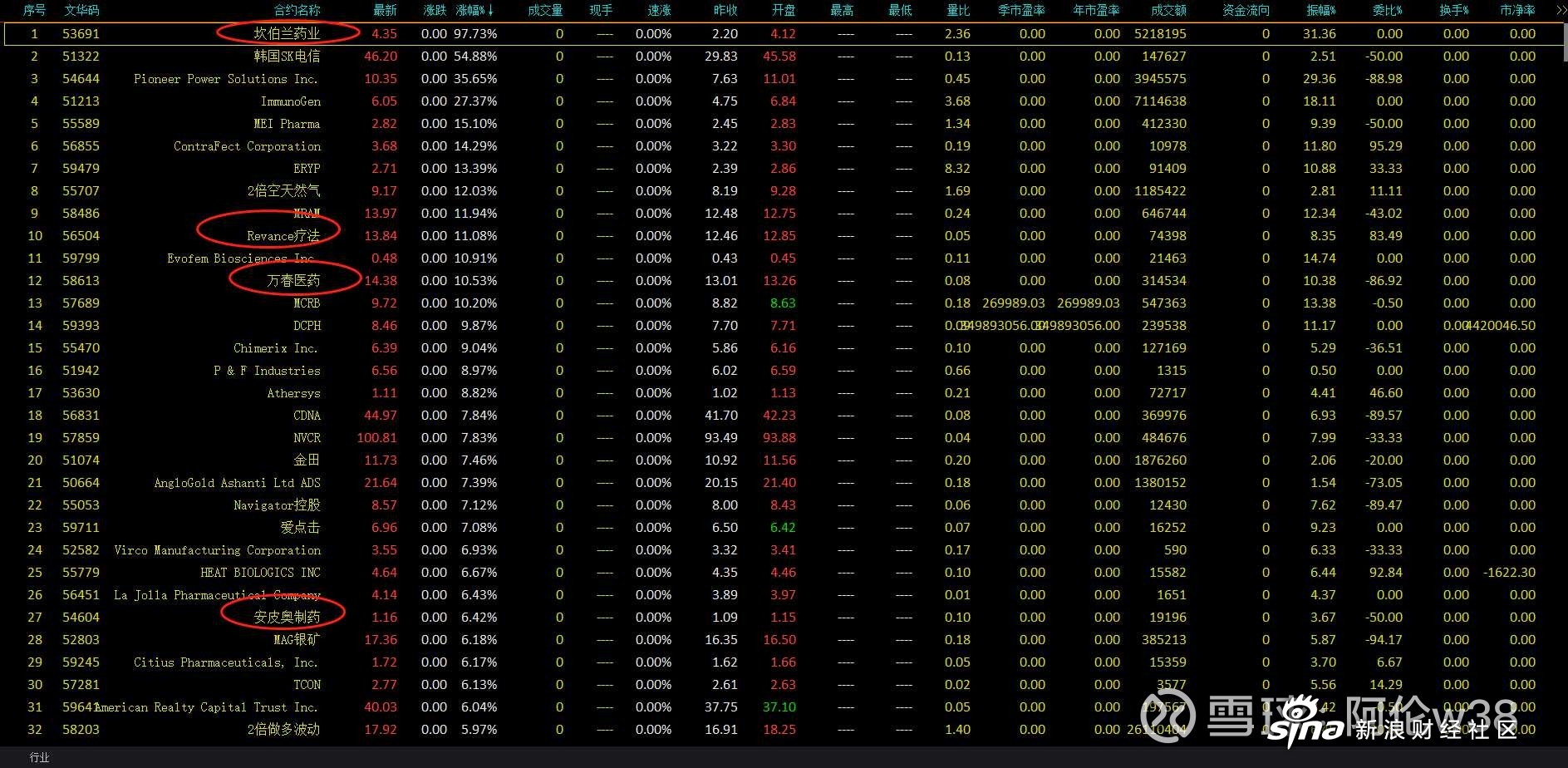This screenshot has height=768, width=1568.
Task: Click the 97.73% change value
Action: point(475,34)
